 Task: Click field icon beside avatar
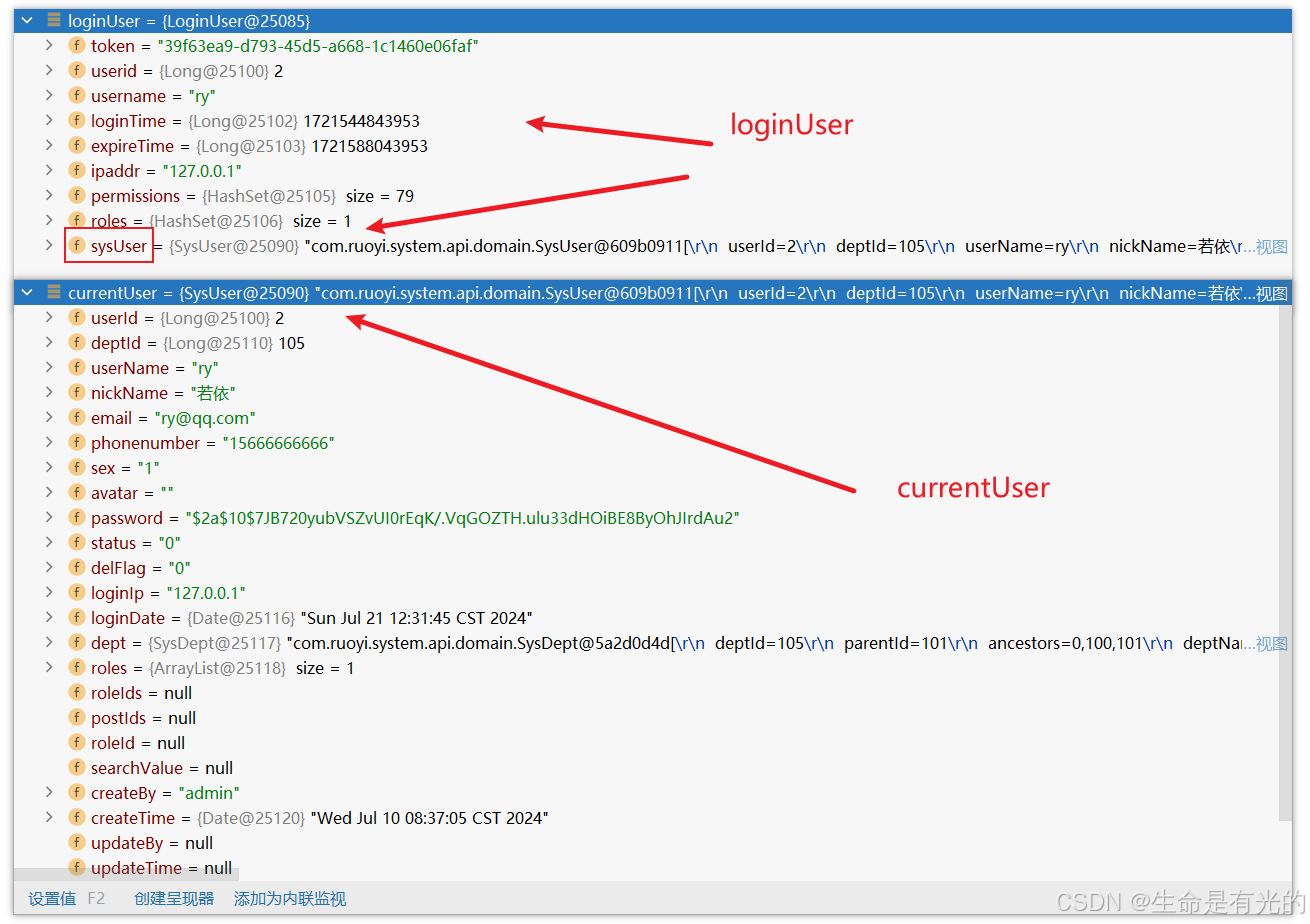tap(77, 492)
